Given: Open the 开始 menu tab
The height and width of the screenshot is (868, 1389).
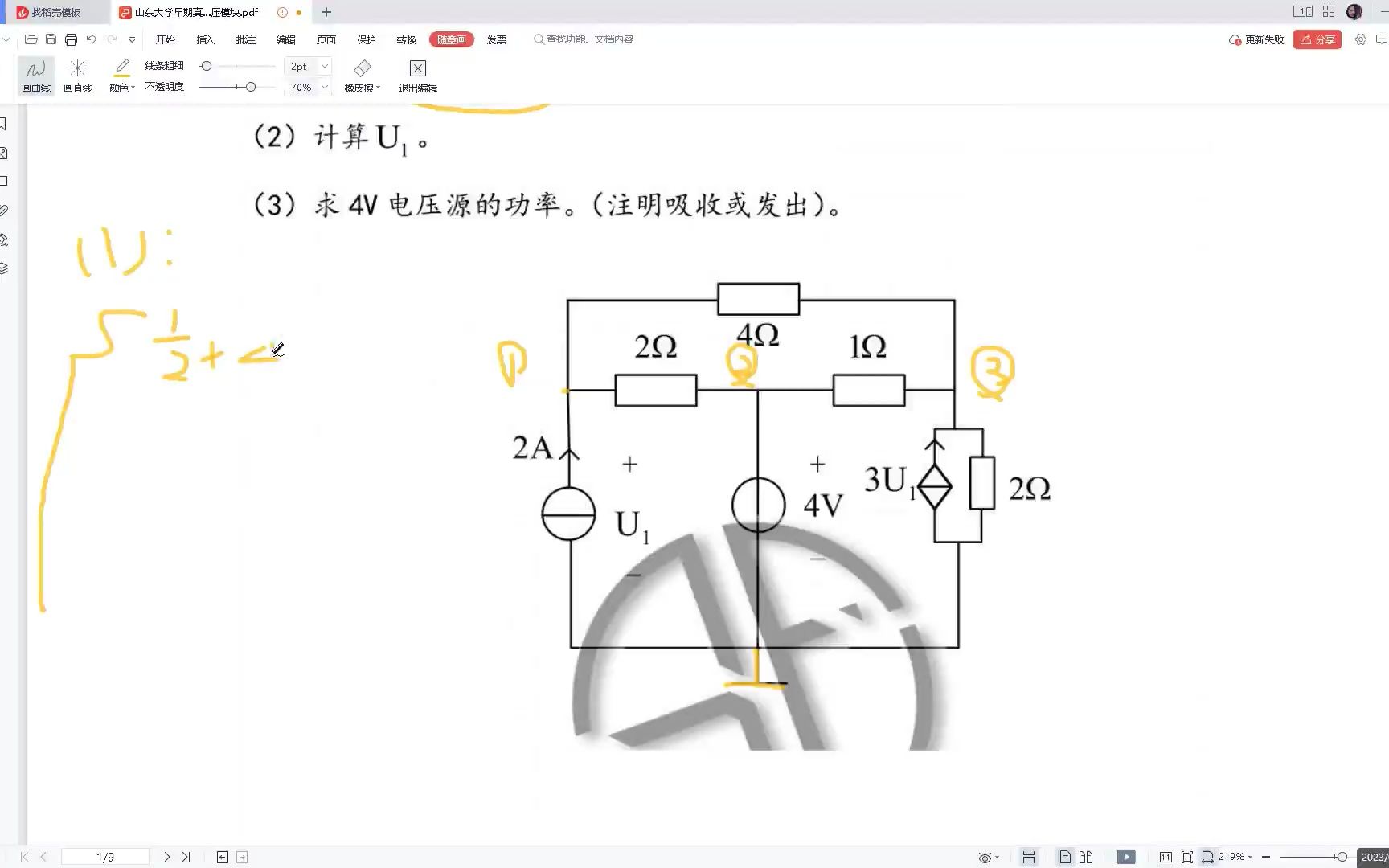Looking at the screenshot, I should (166, 39).
